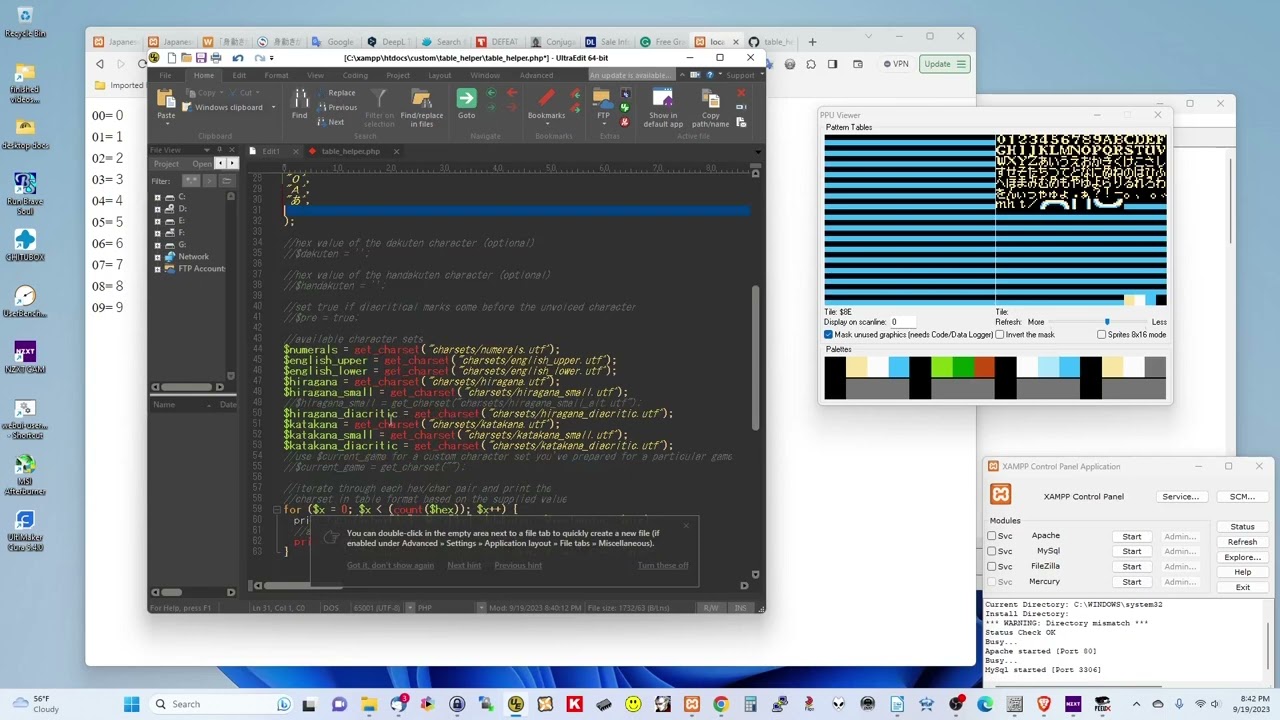Click the Paste icon in UltraEdit ribbon
The height and width of the screenshot is (720, 1280).
(x=166, y=98)
